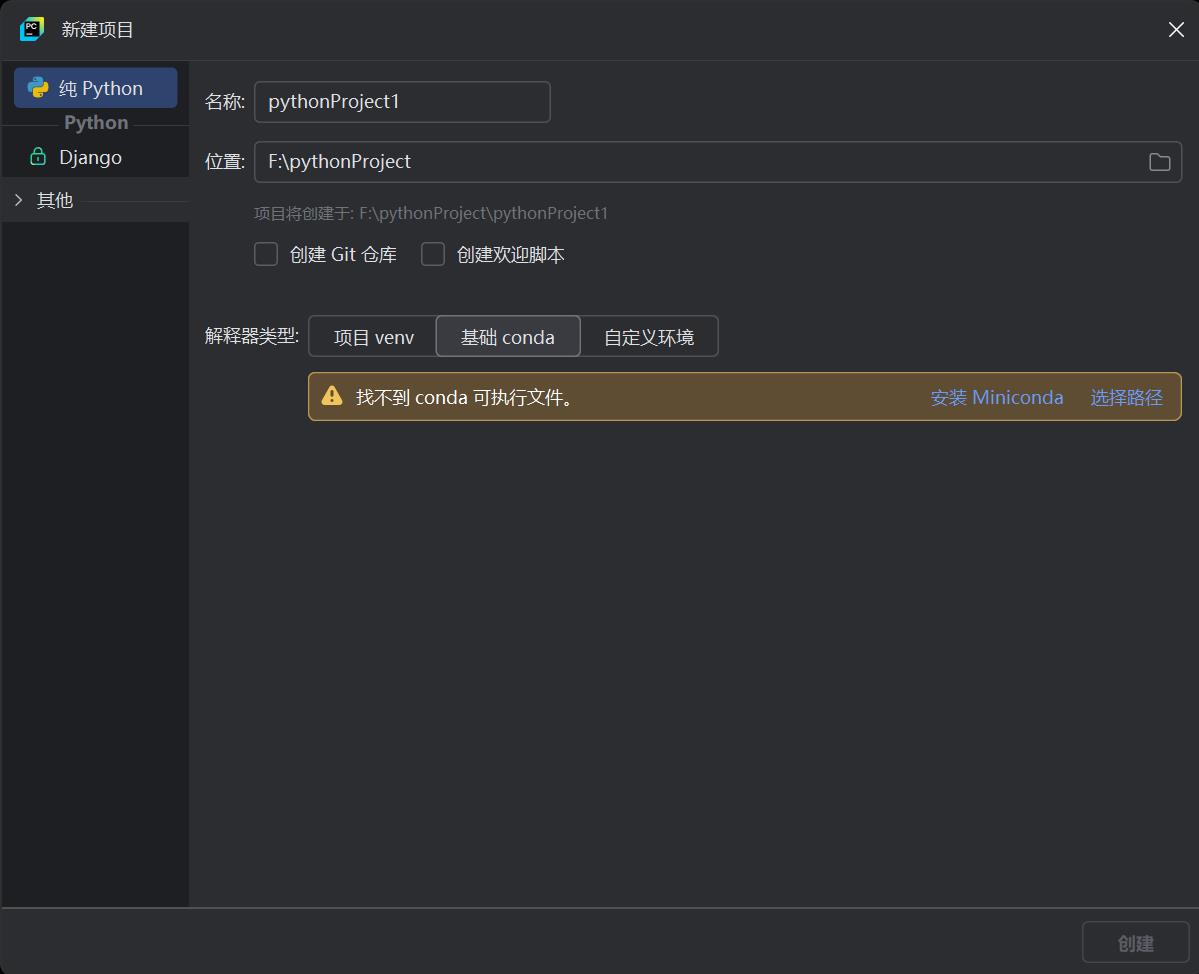Click the 解释器类型 label
The width and height of the screenshot is (1199, 974).
(252, 336)
